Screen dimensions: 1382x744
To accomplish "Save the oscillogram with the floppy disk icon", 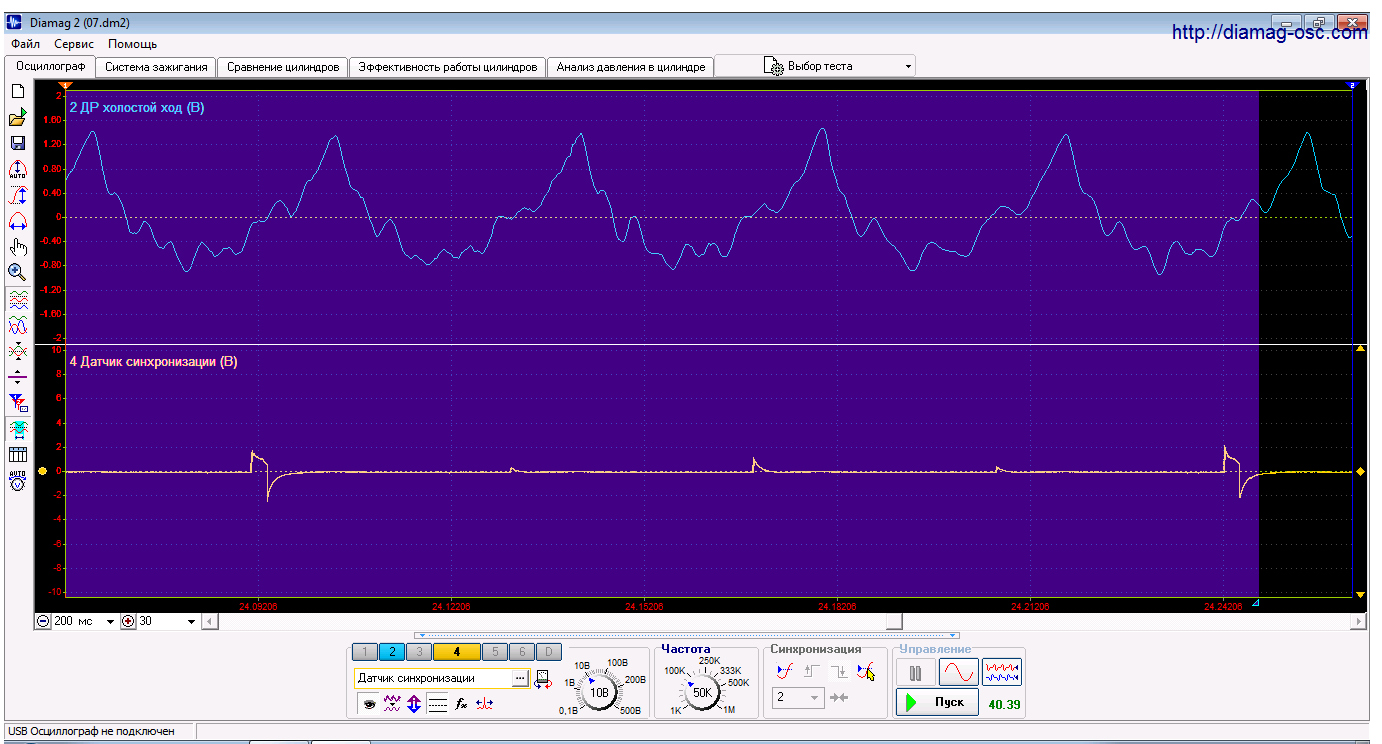I will click(x=17, y=143).
